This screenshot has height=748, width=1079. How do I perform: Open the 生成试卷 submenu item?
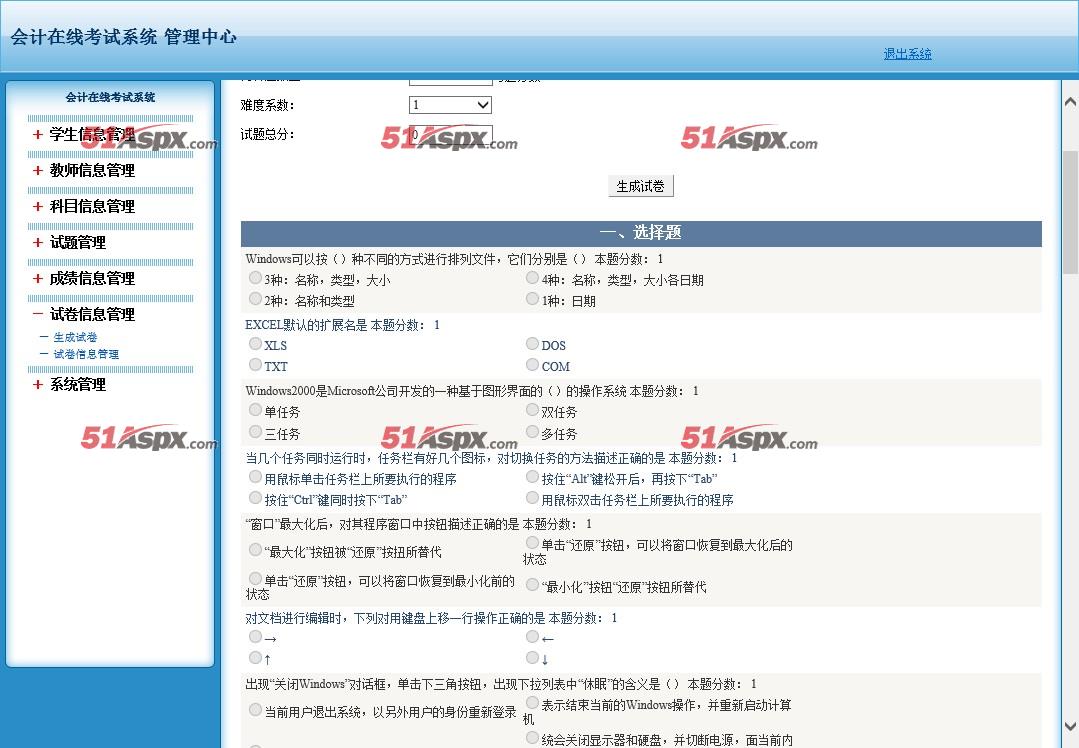[75, 338]
